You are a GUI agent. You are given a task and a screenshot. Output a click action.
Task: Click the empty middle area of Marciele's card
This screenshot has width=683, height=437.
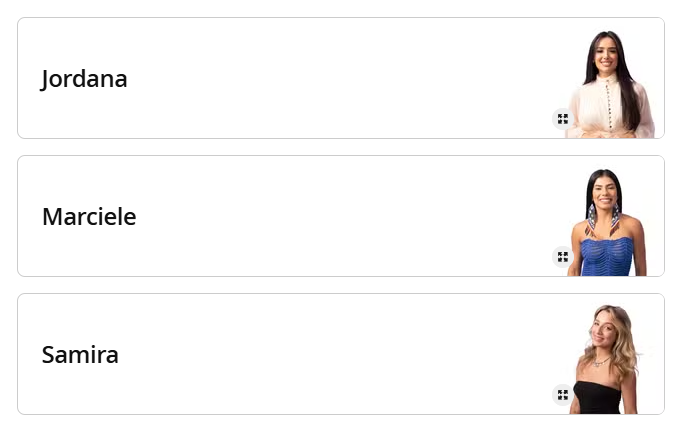tap(340, 217)
